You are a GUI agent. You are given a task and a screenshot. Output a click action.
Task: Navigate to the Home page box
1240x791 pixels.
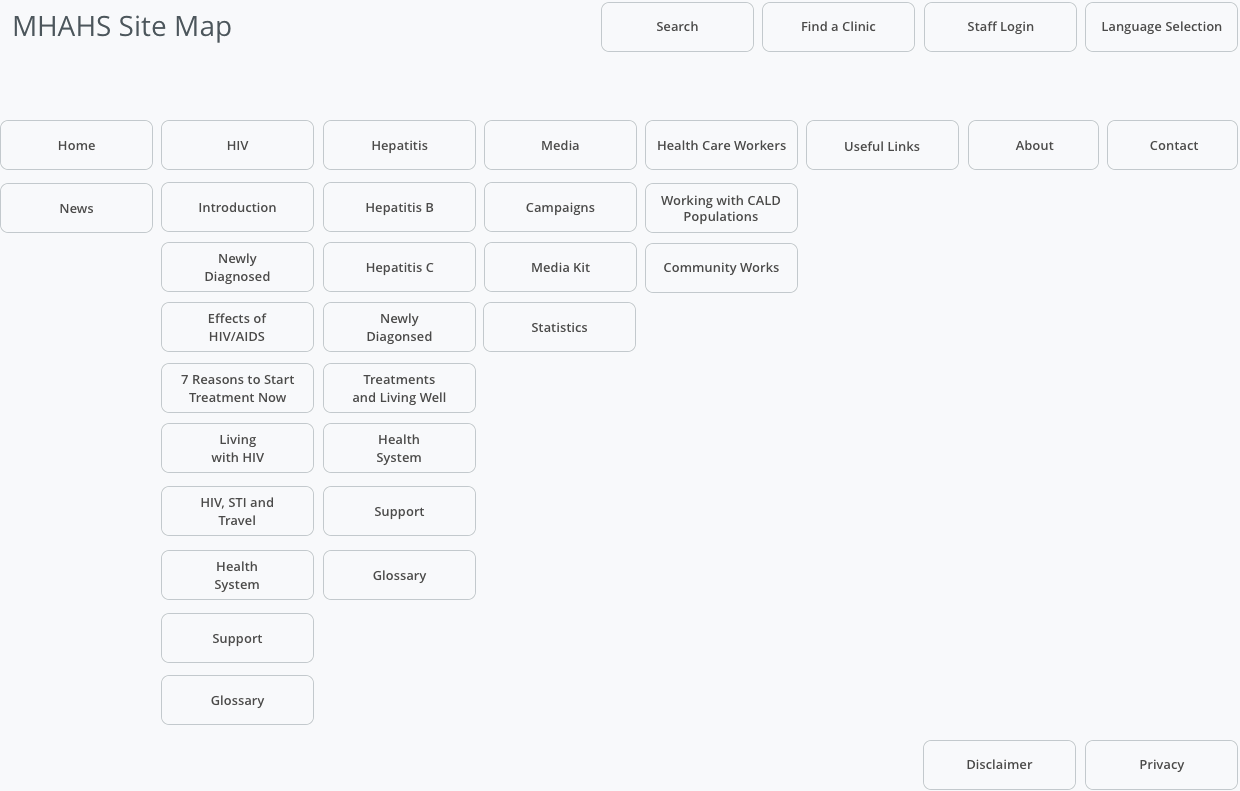tap(76, 146)
